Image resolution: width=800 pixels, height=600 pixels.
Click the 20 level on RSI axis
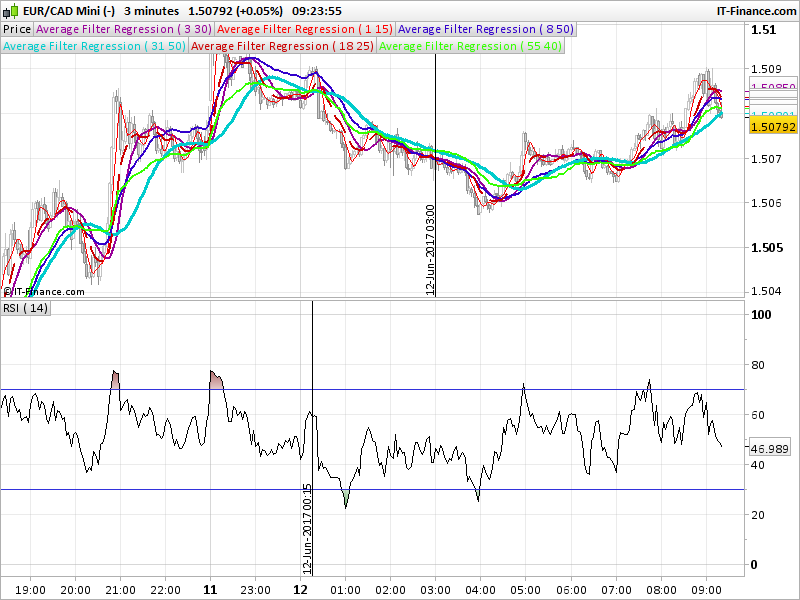pyautogui.click(x=758, y=515)
